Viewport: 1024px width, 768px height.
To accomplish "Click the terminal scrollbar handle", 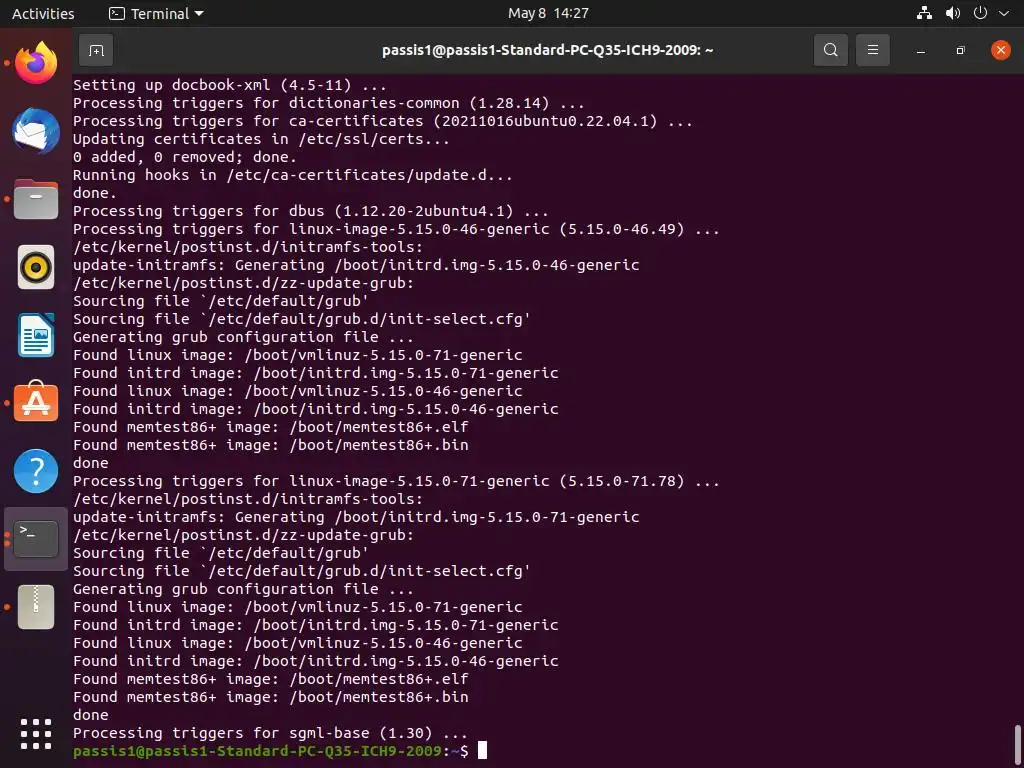I will [1017, 746].
